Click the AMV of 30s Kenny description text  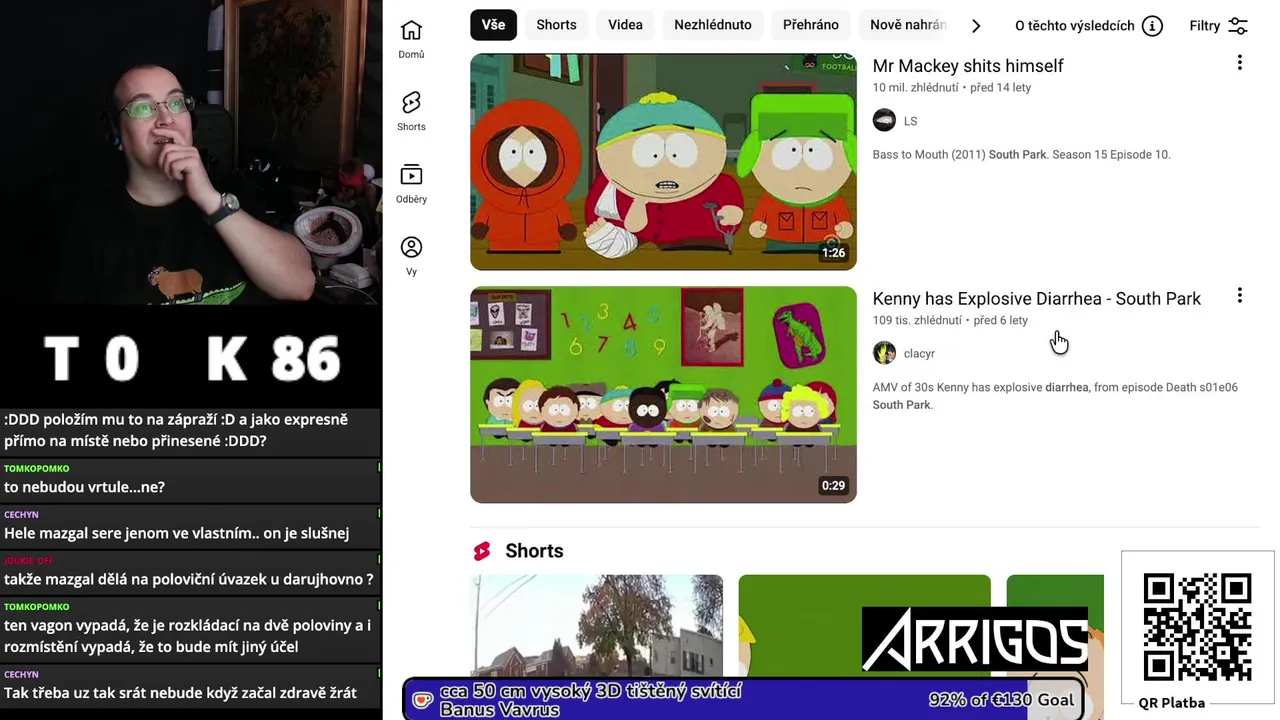[x=1055, y=396]
